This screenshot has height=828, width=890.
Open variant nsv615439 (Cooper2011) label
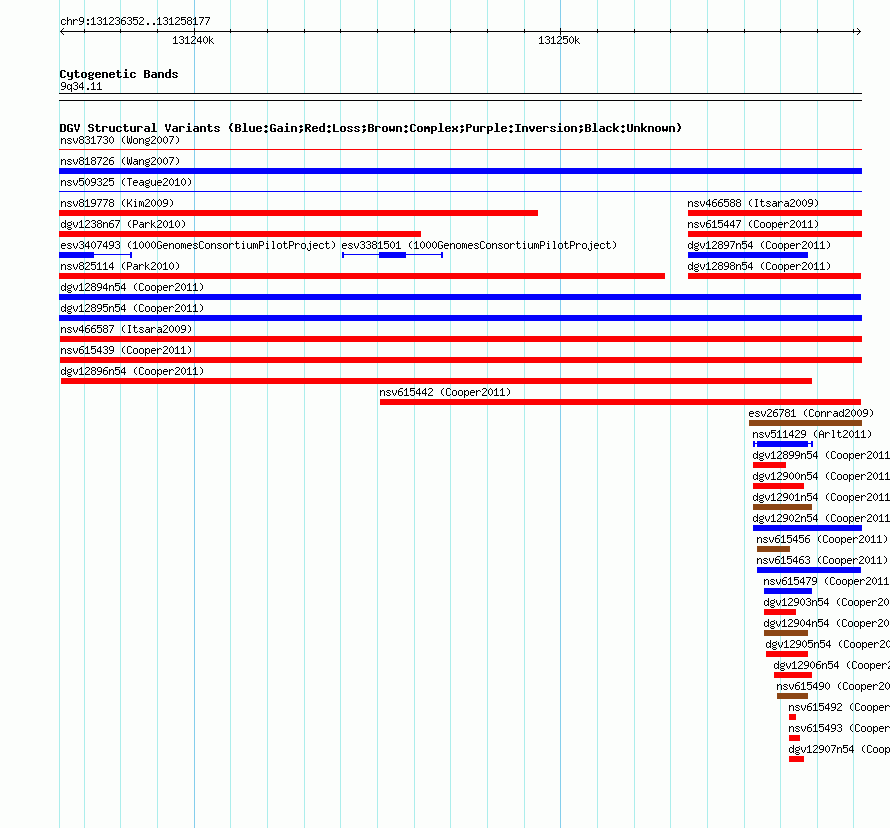click(x=126, y=350)
